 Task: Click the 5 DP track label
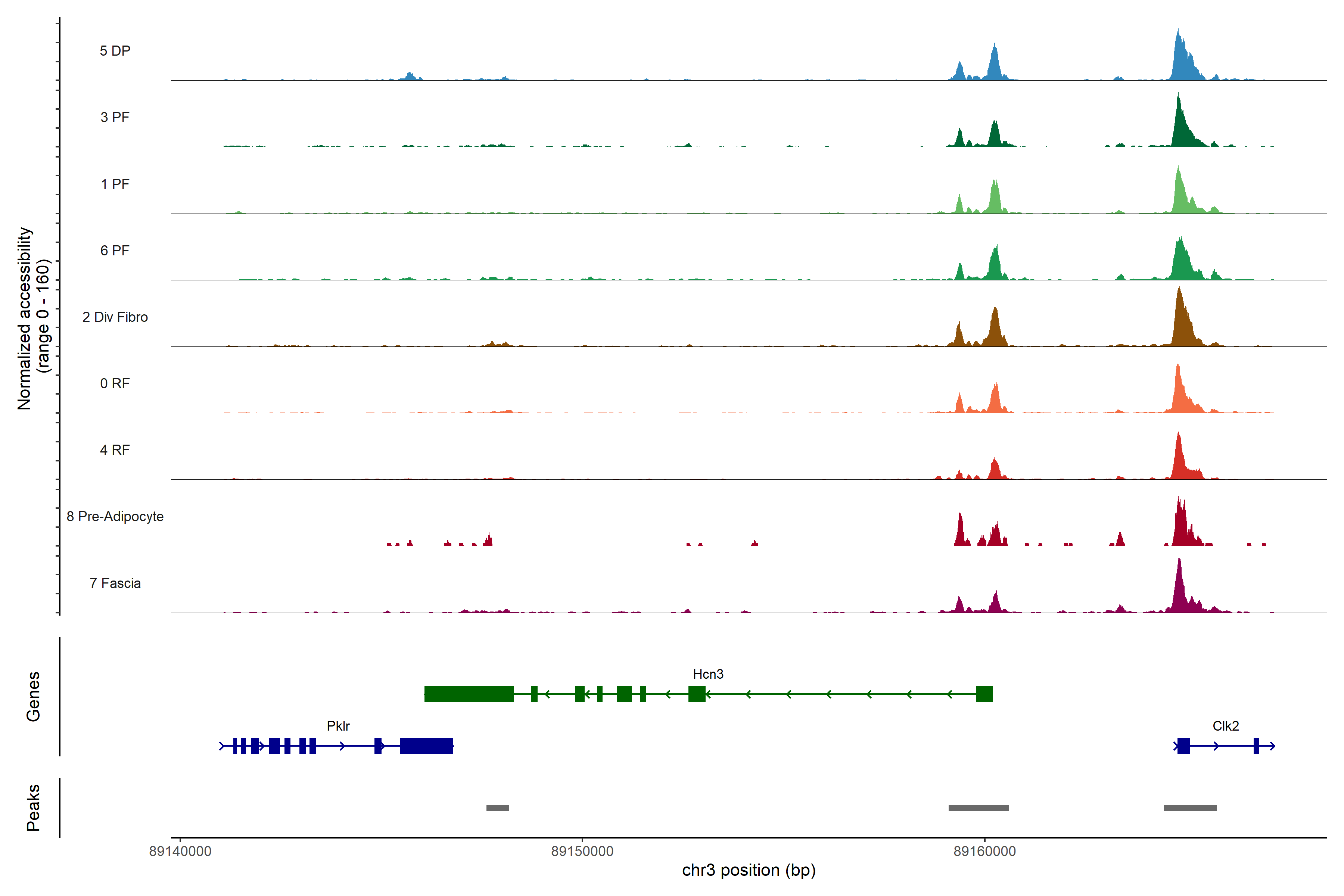pos(115,51)
